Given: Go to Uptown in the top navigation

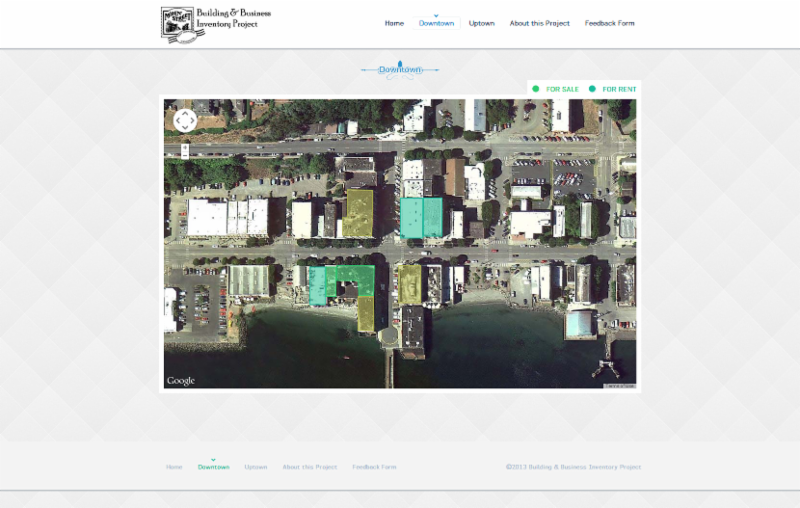Looking at the screenshot, I should 481,23.
